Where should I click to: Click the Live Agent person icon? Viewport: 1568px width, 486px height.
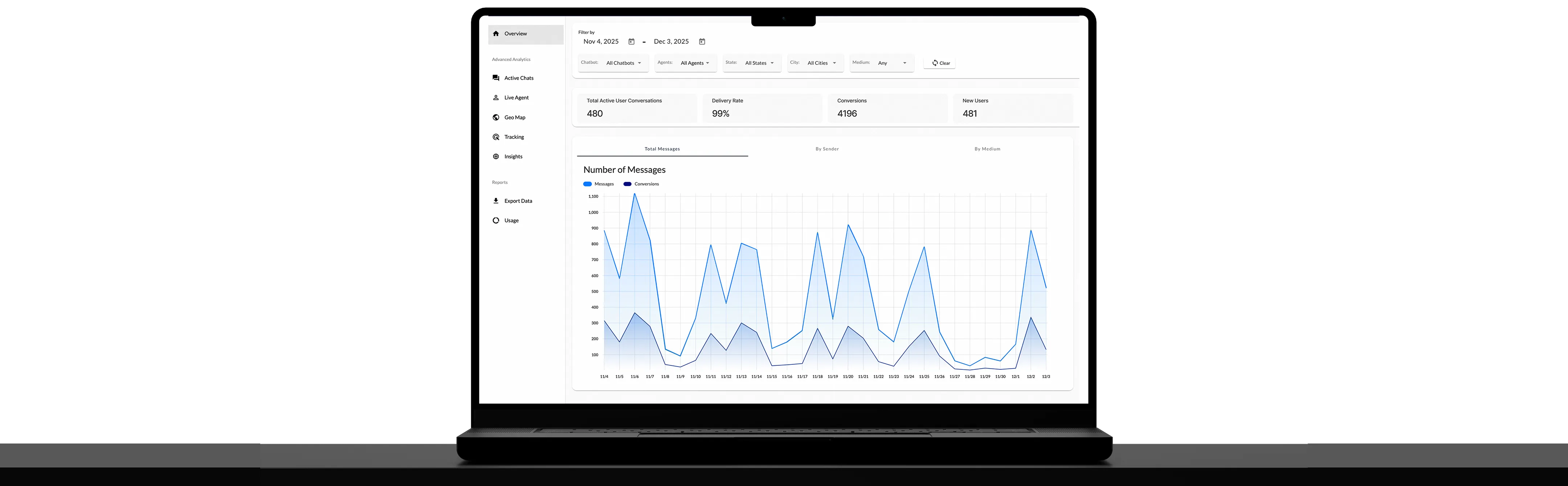[x=495, y=97]
